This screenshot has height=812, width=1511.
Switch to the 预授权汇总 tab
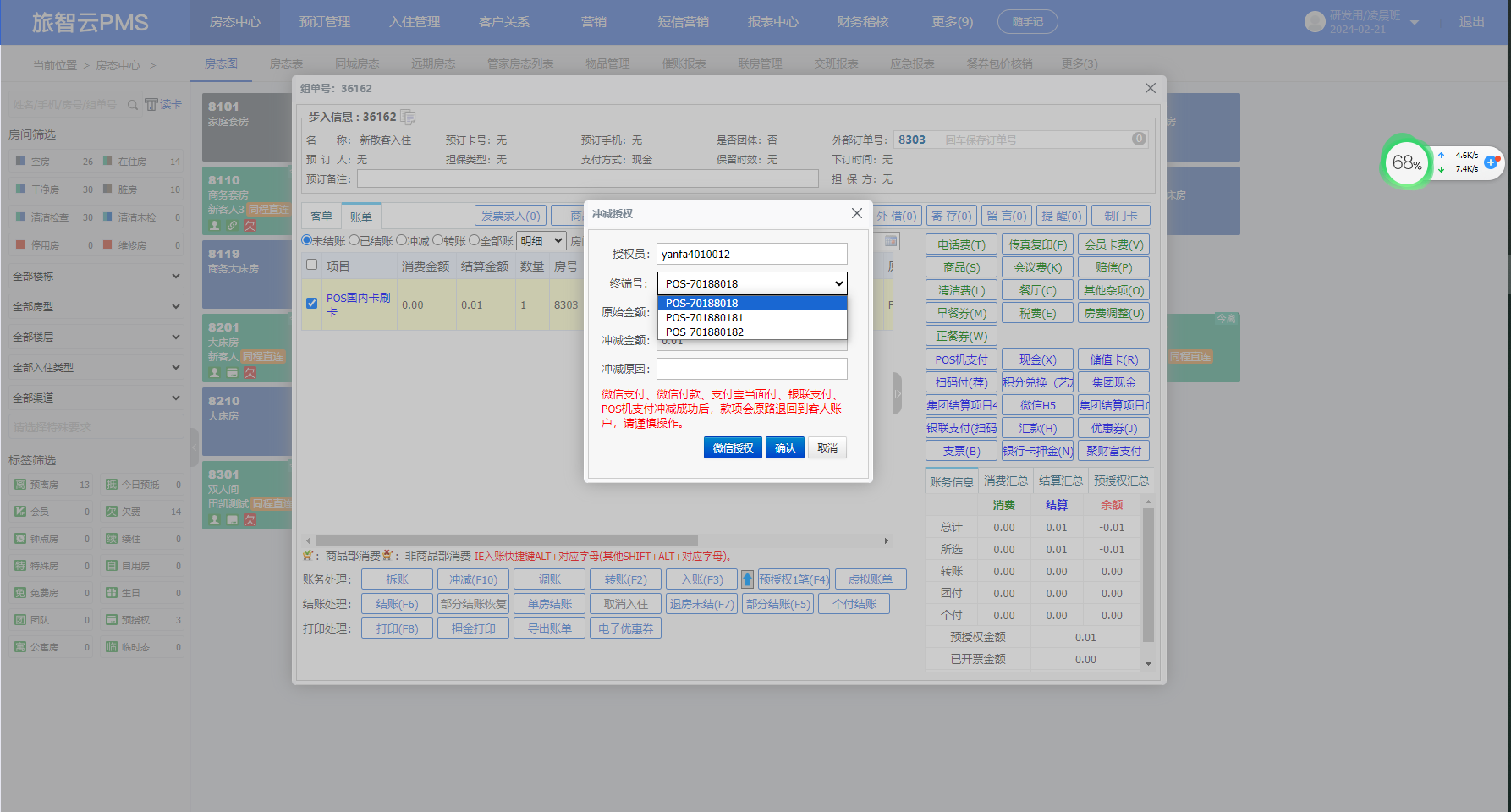(x=1121, y=480)
